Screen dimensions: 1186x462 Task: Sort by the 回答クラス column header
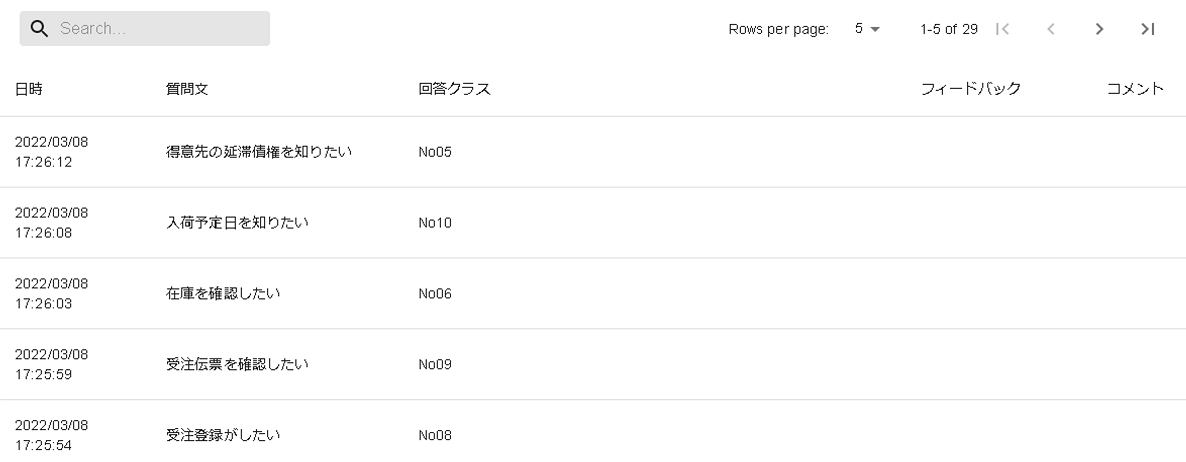[x=454, y=89]
